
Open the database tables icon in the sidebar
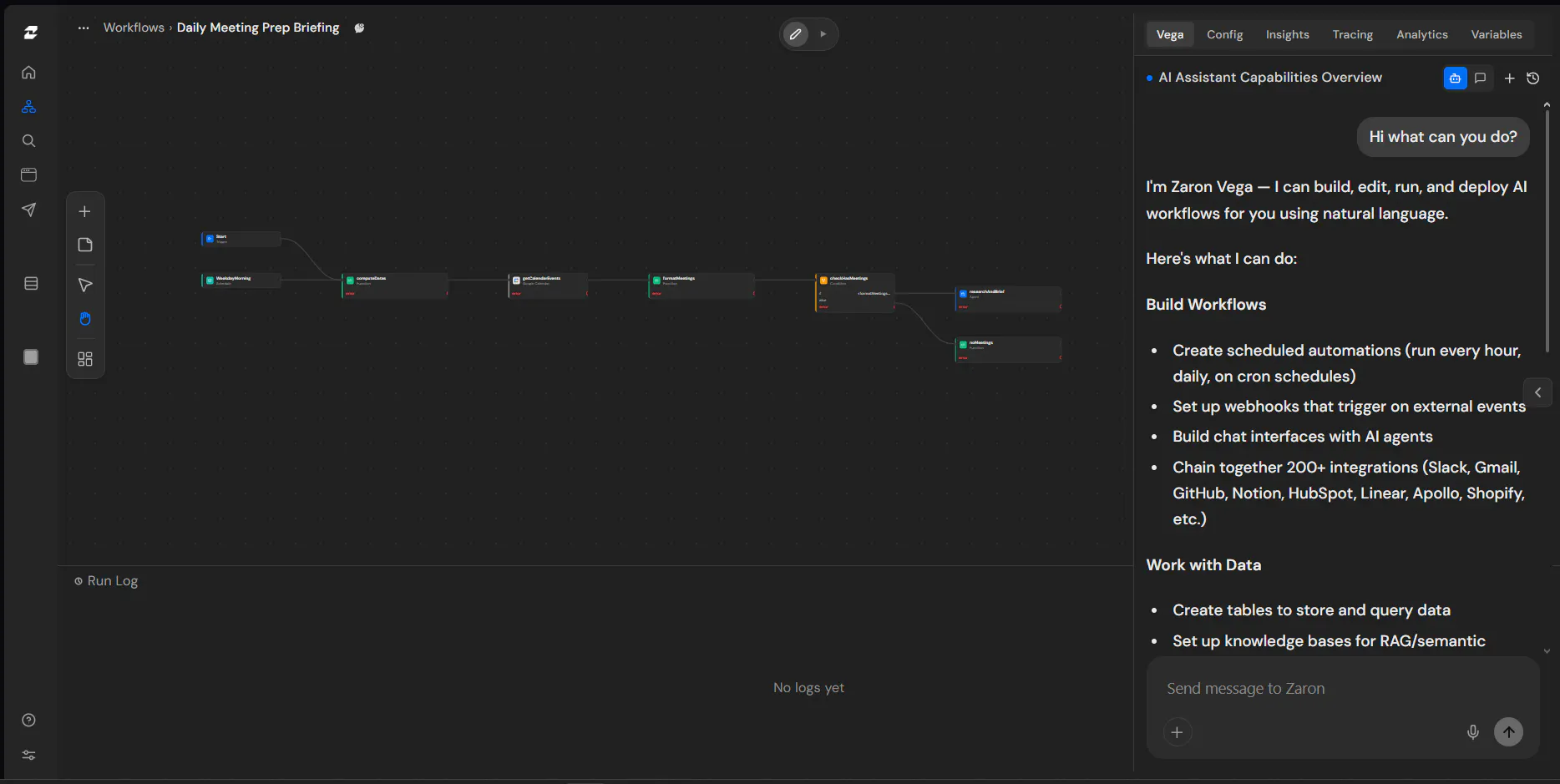pyautogui.click(x=31, y=284)
